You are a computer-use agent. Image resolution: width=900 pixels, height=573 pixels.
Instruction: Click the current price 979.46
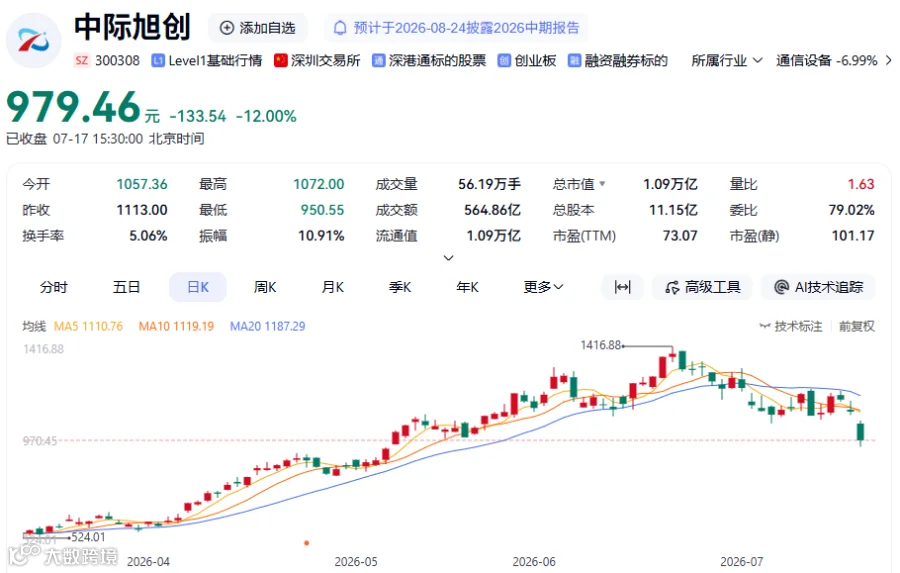pyautogui.click(x=73, y=107)
